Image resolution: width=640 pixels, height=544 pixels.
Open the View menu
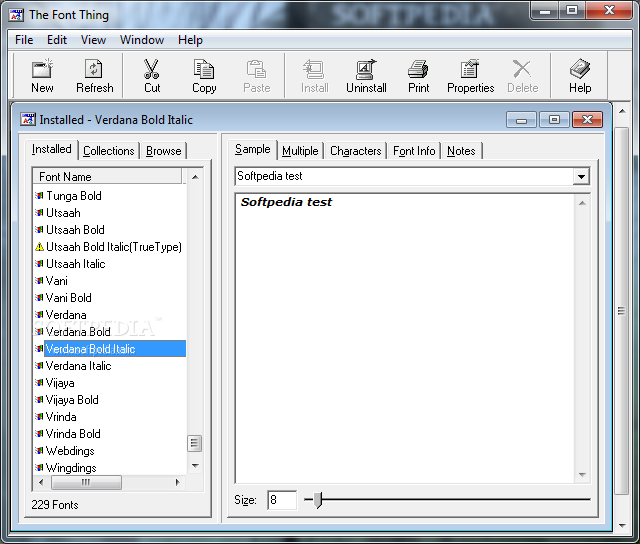point(93,40)
